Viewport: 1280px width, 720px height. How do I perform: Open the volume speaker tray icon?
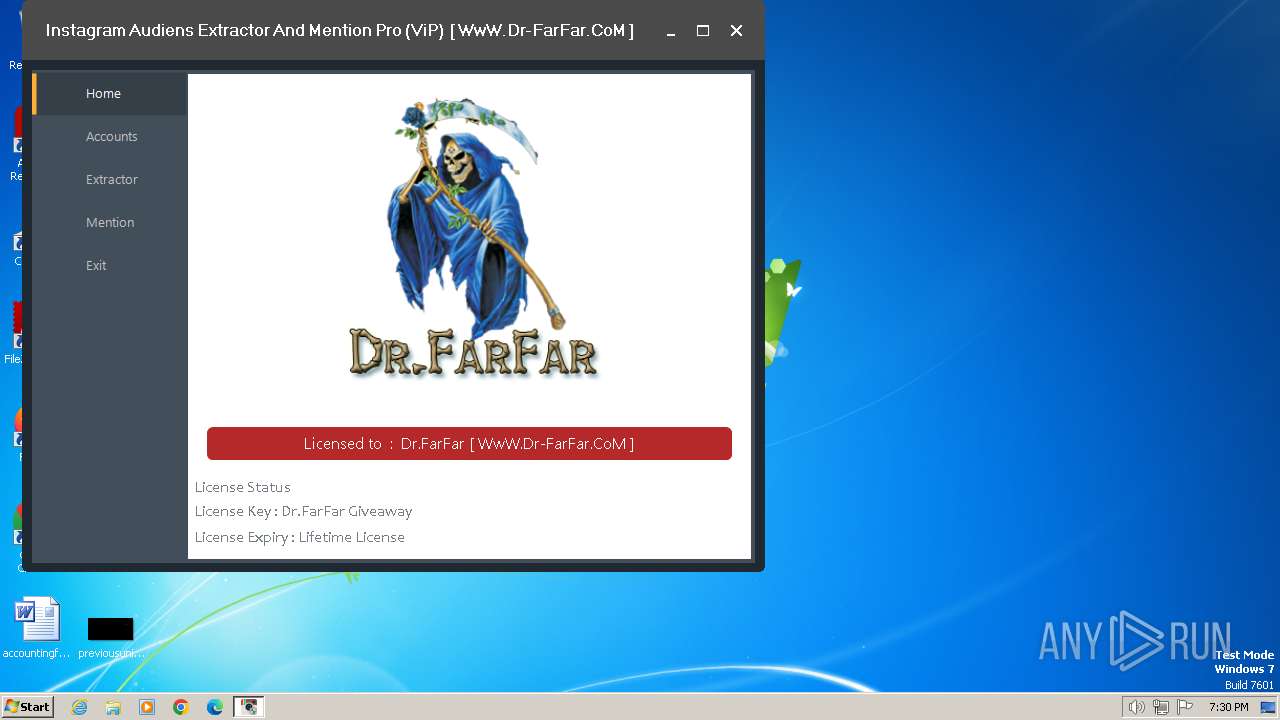(x=1136, y=707)
